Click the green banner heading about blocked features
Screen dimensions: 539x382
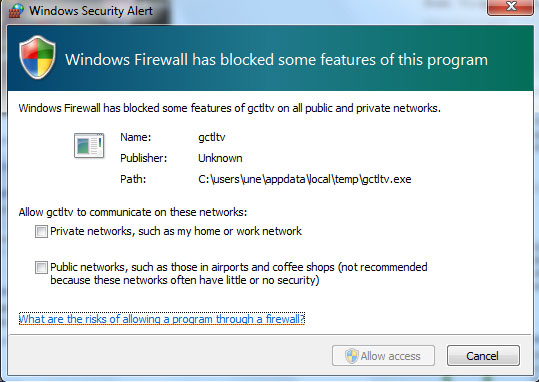click(276, 60)
